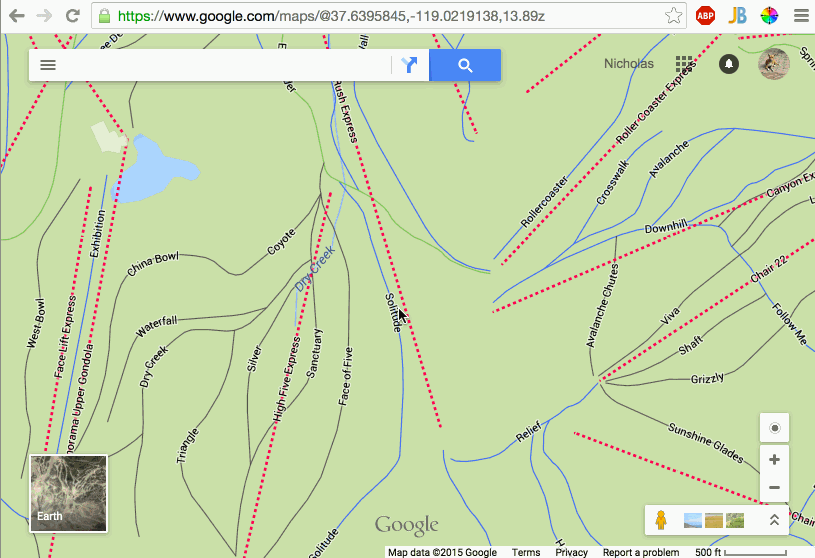Viewport: 815px width, 558px height.
Task: Click the green secure padlock icon
Action: [104, 16]
